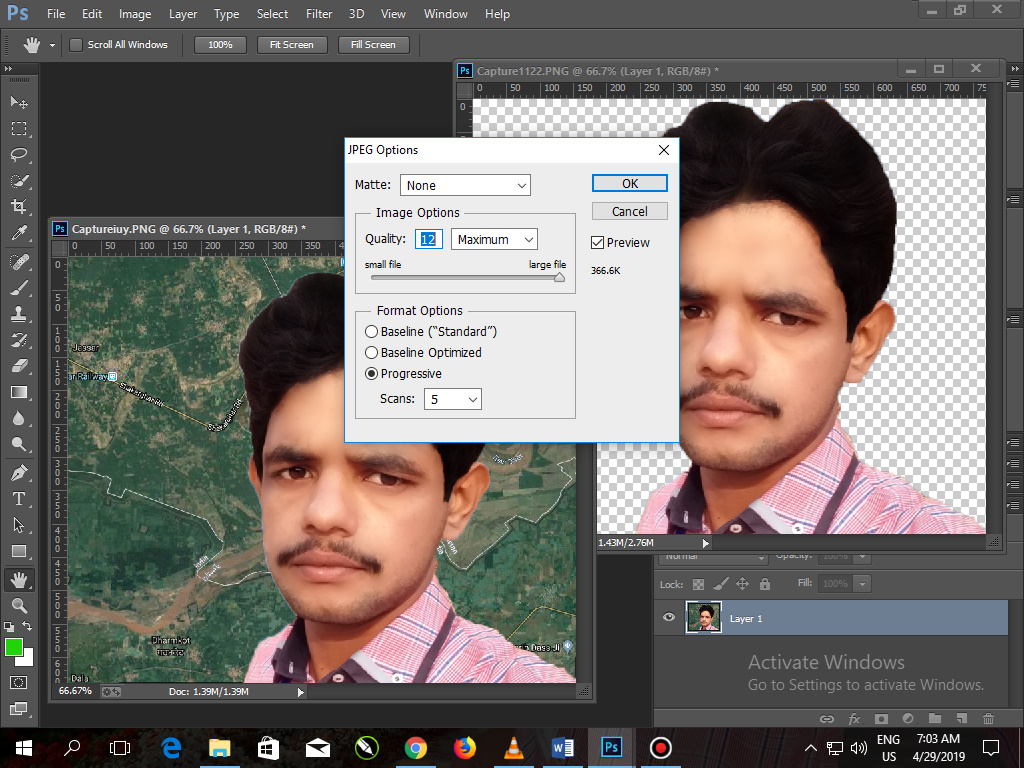
Task: Select Baseline Optimized format option
Action: (x=372, y=353)
